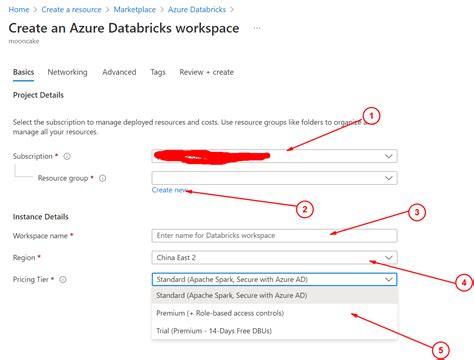474x360 pixels.
Task: Click the Pricing Tier label text
Action: 31,279
